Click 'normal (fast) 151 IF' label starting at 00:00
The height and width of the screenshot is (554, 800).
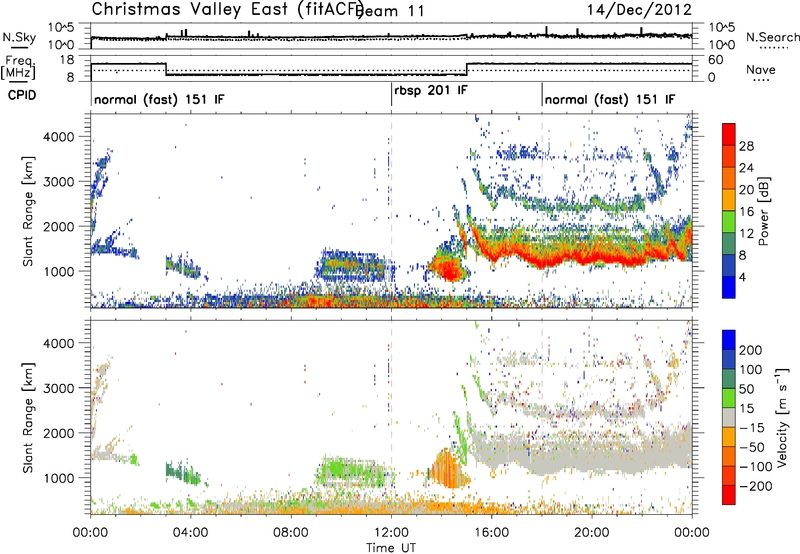[x=159, y=99]
